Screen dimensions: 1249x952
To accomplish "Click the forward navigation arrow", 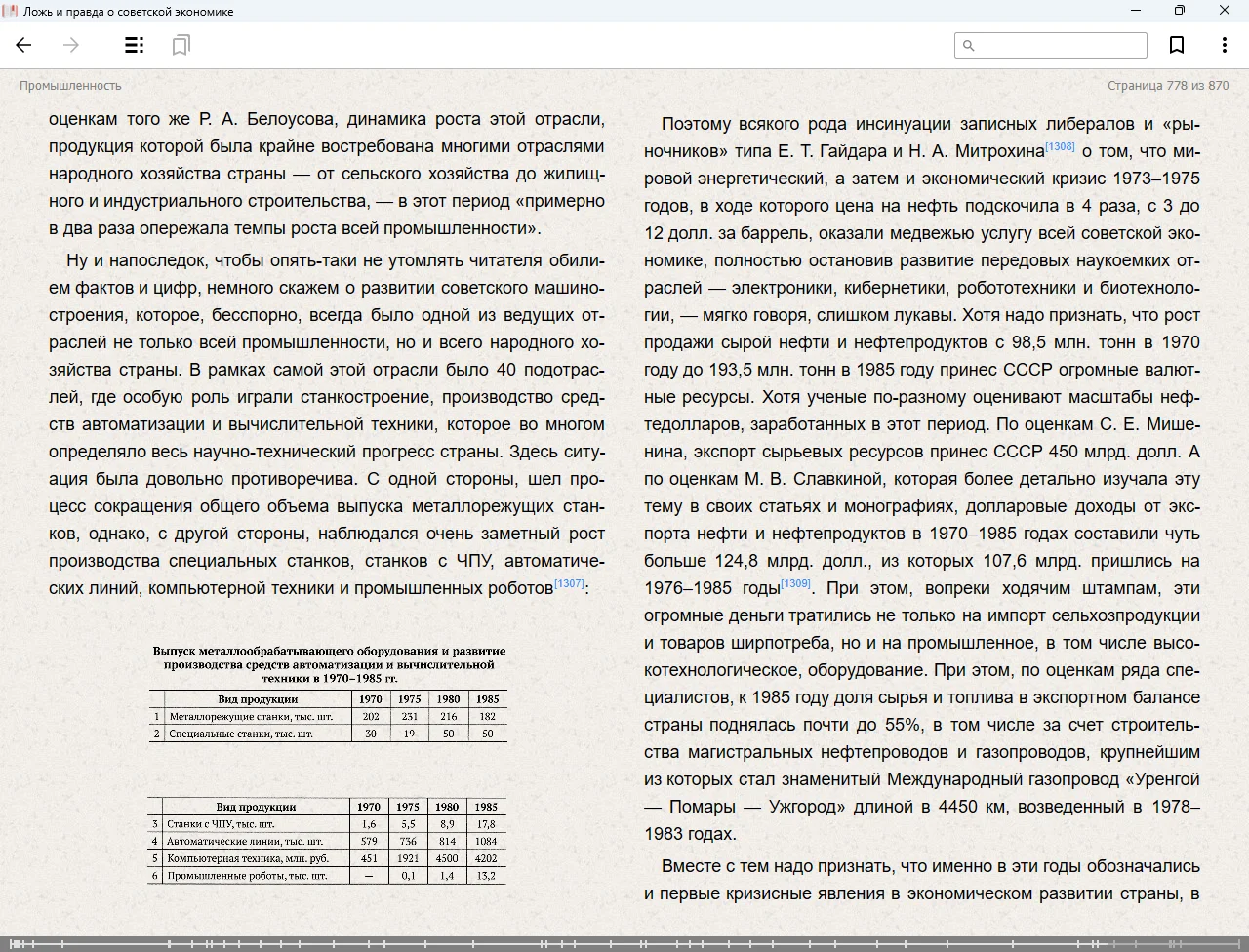I will (71, 45).
